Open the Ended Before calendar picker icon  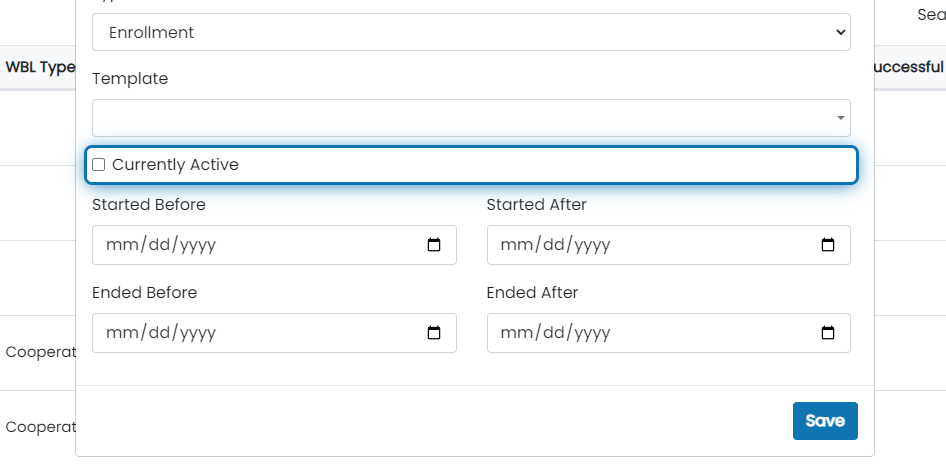[434, 333]
